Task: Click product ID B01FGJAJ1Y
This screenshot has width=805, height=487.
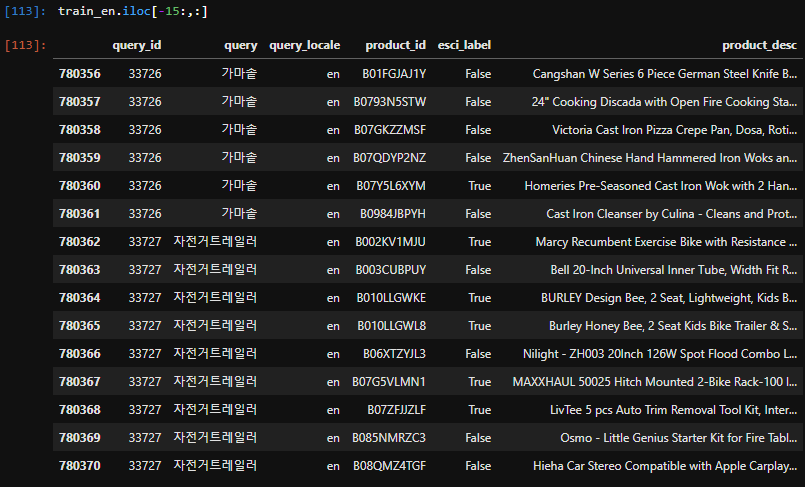Action: point(394,74)
